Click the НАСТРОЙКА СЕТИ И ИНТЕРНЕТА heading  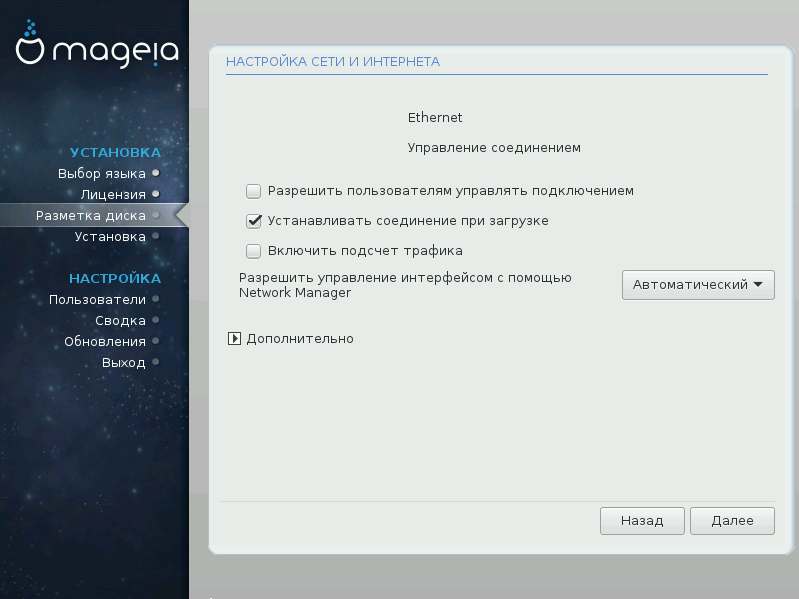point(333,61)
